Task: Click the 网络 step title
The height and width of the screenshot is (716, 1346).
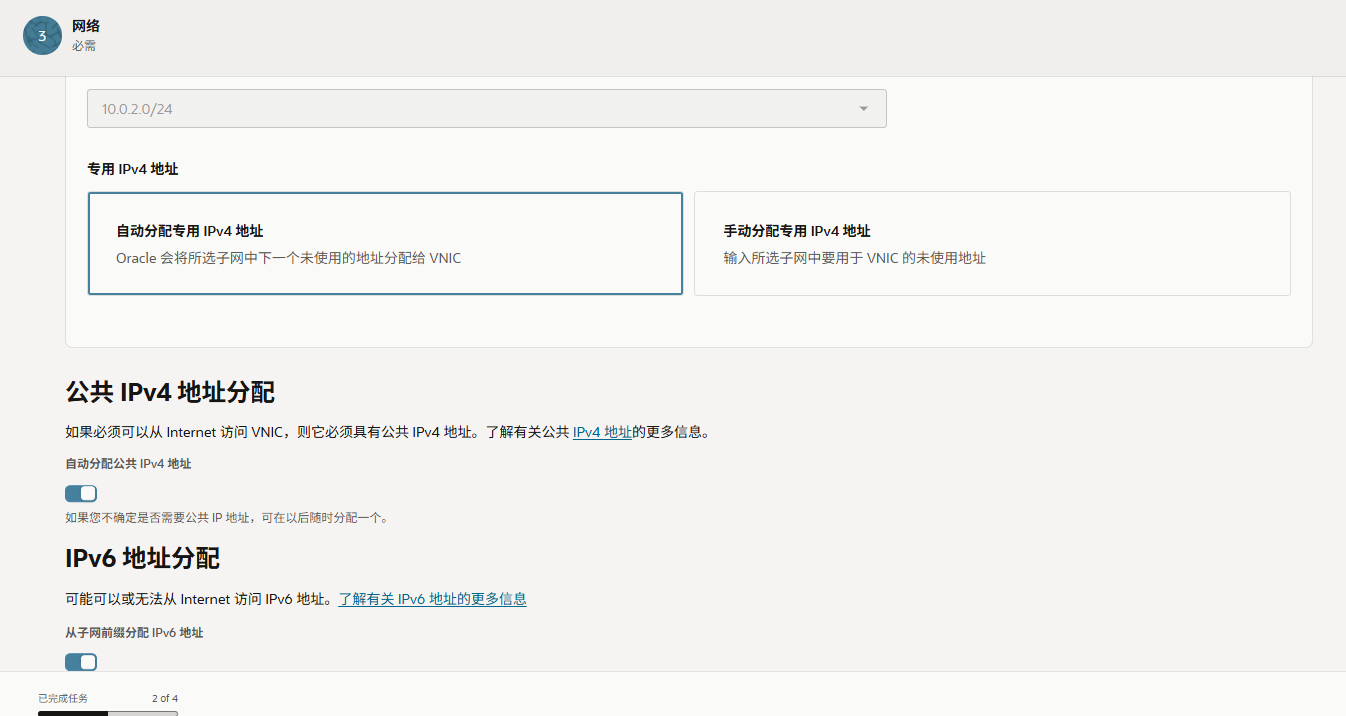Action: click(x=86, y=26)
